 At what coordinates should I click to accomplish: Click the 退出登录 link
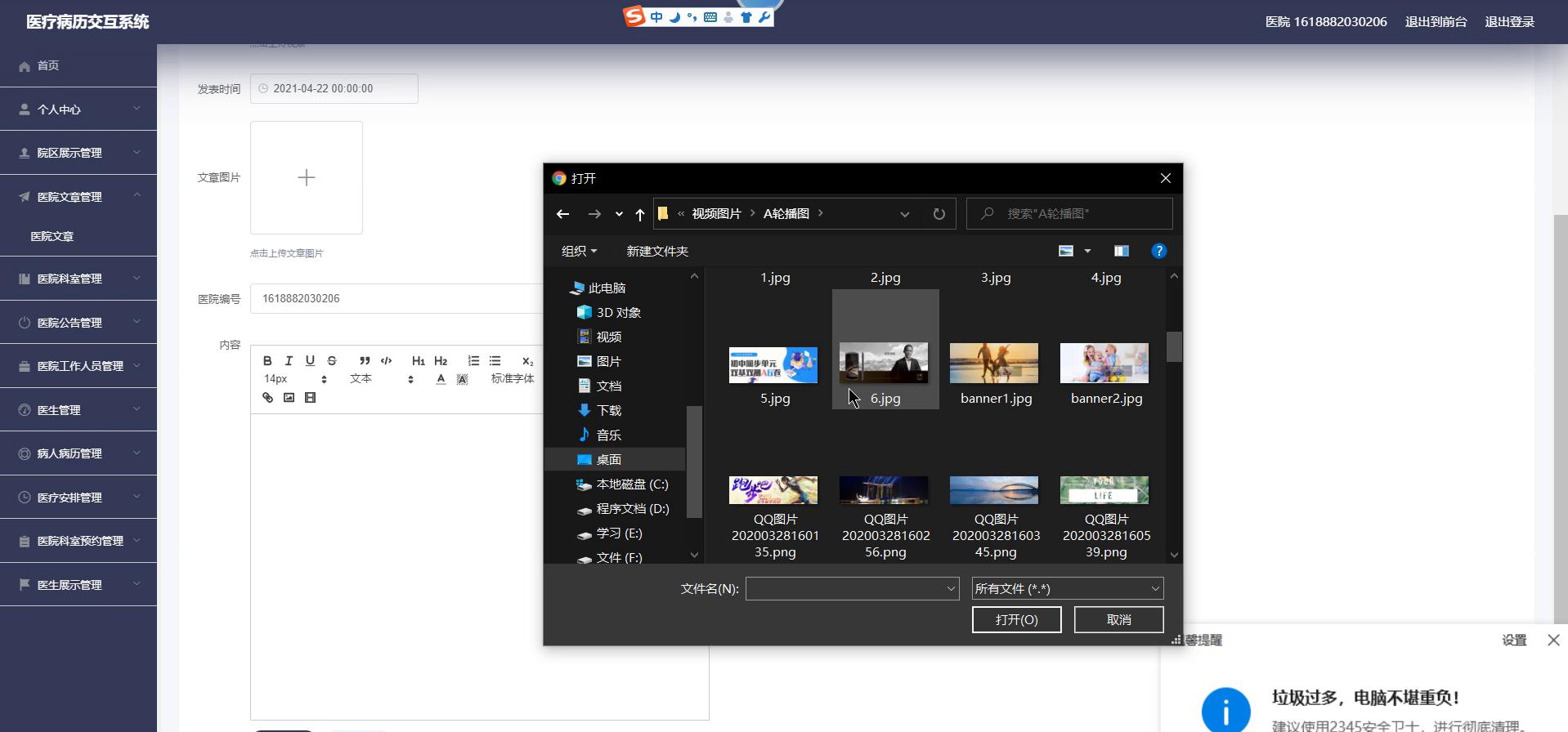(1509, 22)
